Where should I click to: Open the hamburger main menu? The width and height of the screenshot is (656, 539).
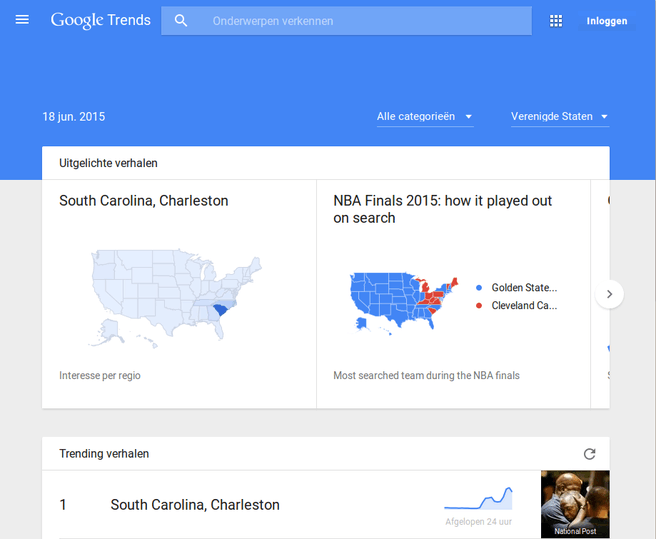click(22, 20)
